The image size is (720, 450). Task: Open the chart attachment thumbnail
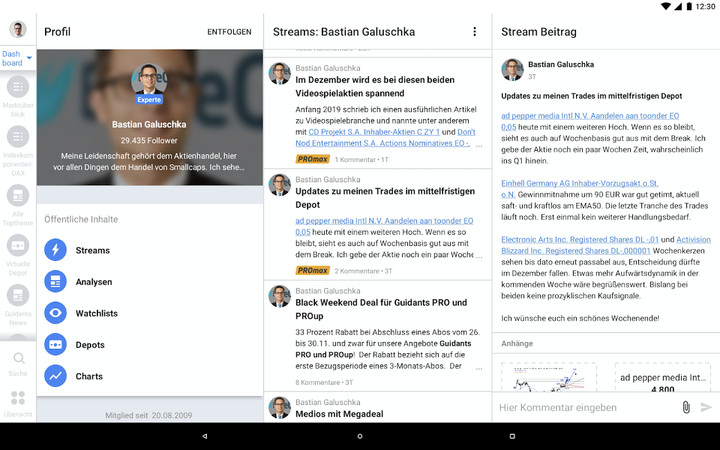[549, 377]
